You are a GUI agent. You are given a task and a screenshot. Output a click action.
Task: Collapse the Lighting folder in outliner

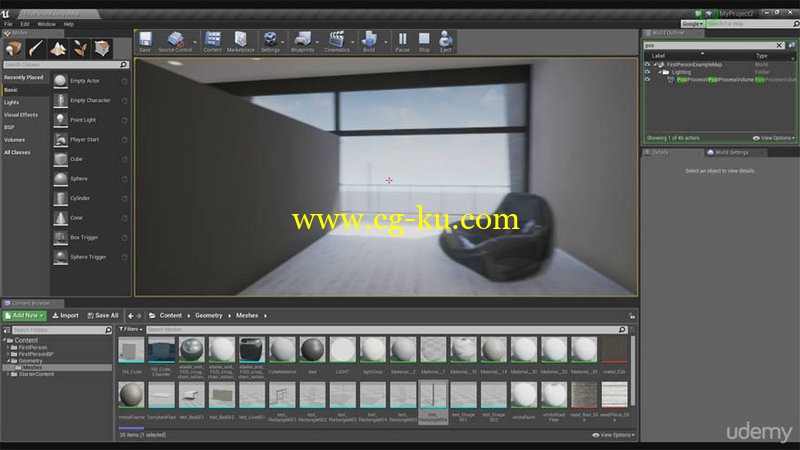click(660, 72)
